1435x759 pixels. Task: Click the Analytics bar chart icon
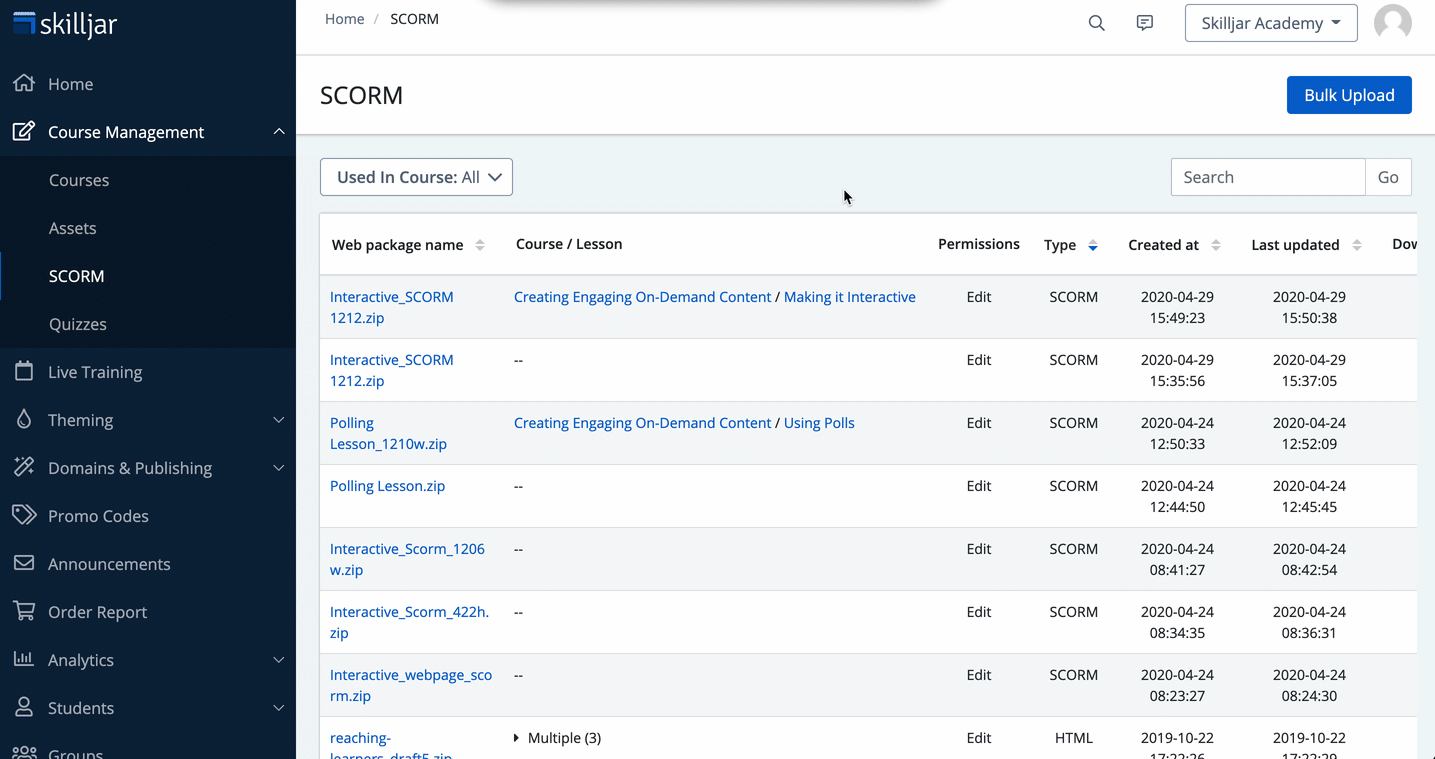(x=24, y=659)
